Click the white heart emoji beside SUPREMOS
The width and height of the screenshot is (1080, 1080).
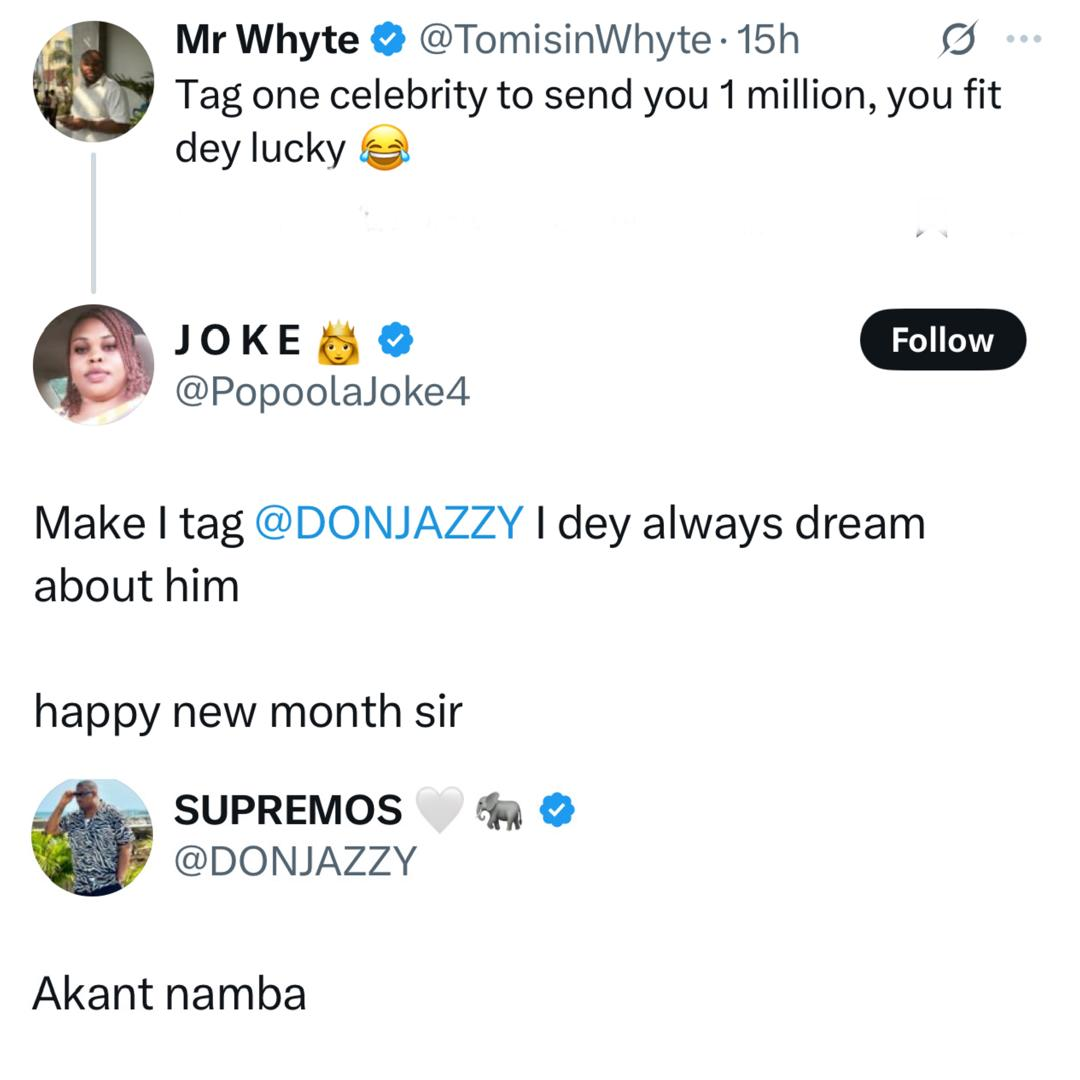[438, 810]
